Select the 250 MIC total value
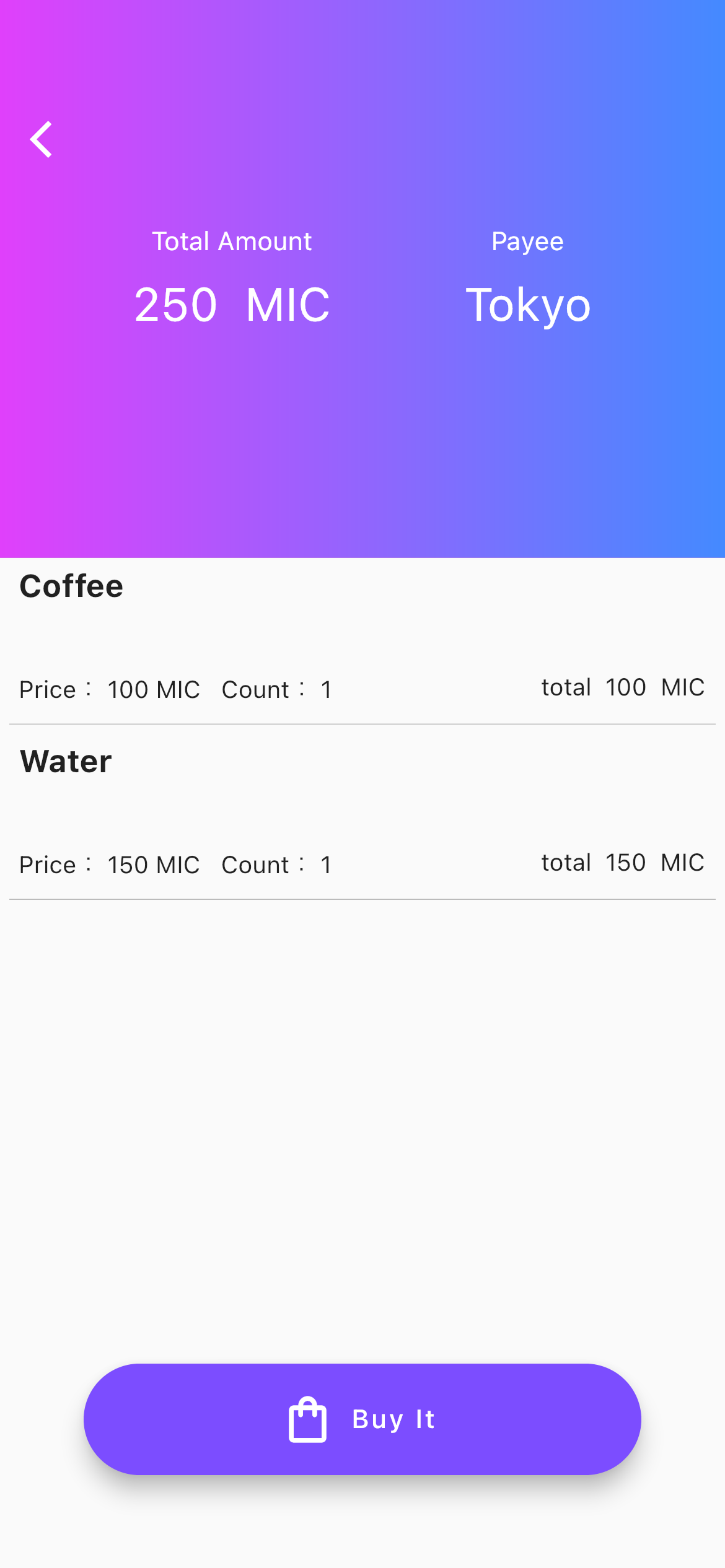The image size is (725, 1568). pyautogui.click(x=176, y=305)
